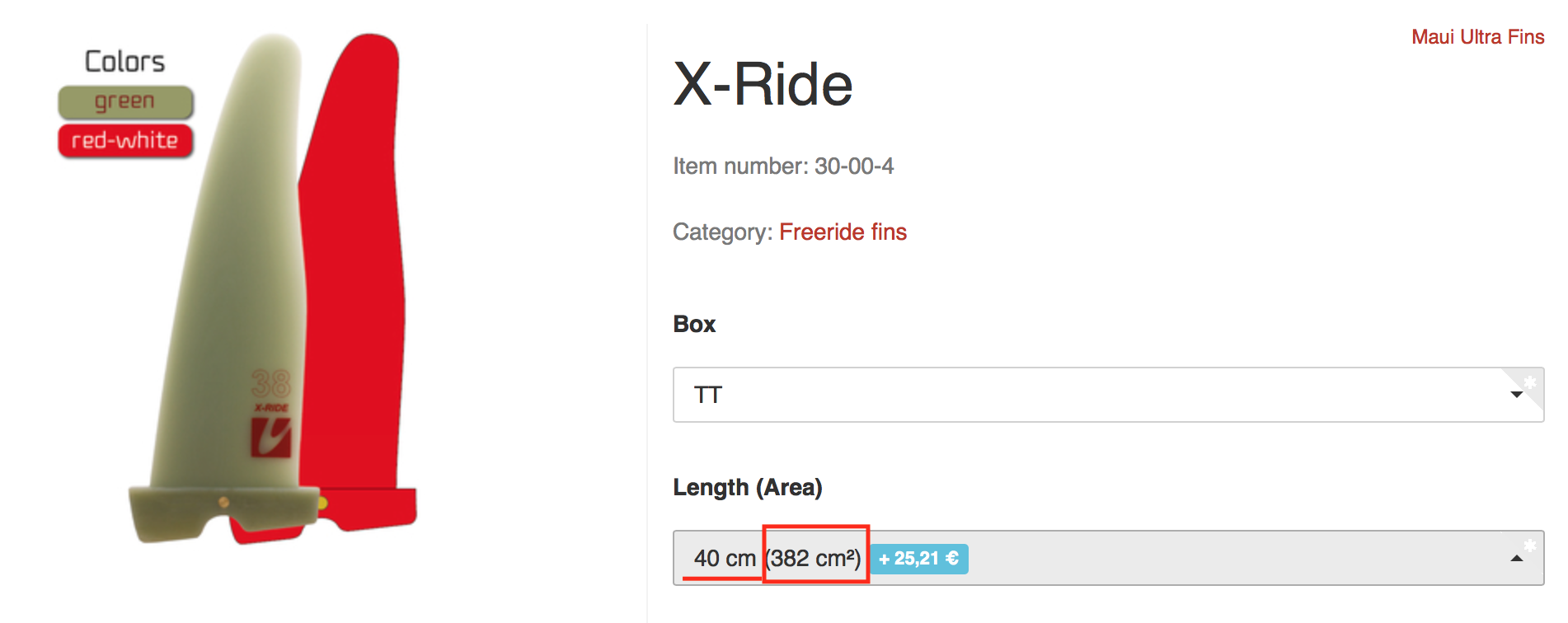Click the TT value in the Box selector
This screenshot has height=623, width=1568.
(x=708, y=396)
